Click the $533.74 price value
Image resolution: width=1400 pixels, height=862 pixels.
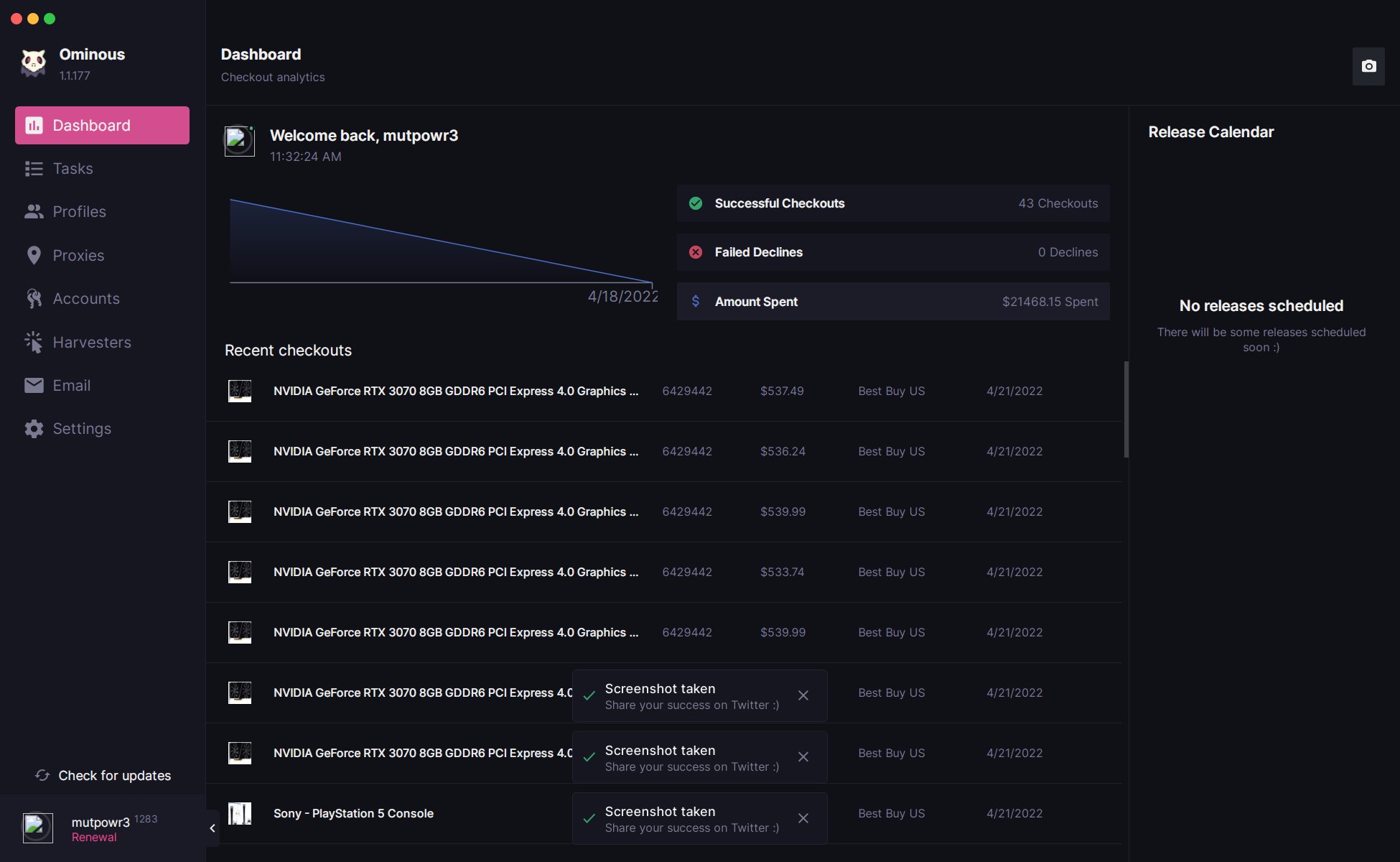click(x=782, y=573)
